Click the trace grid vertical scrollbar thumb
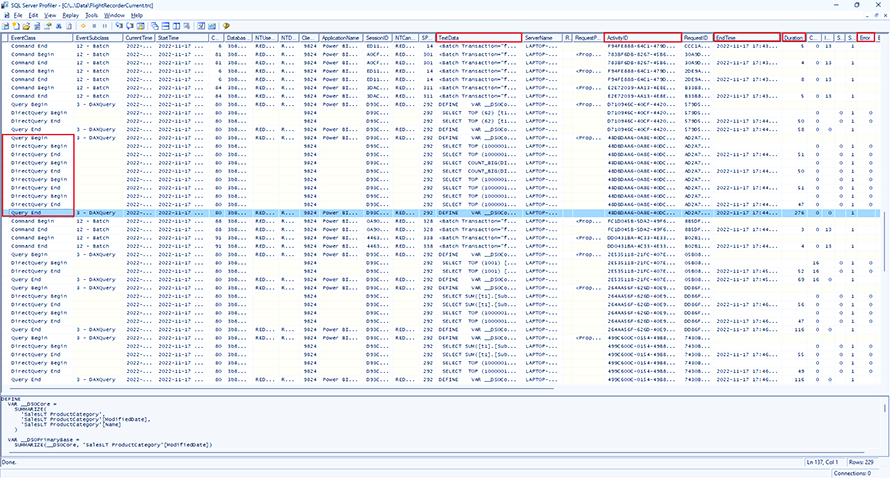The width and height of the screenshot is (890, 478). (884, 241)
